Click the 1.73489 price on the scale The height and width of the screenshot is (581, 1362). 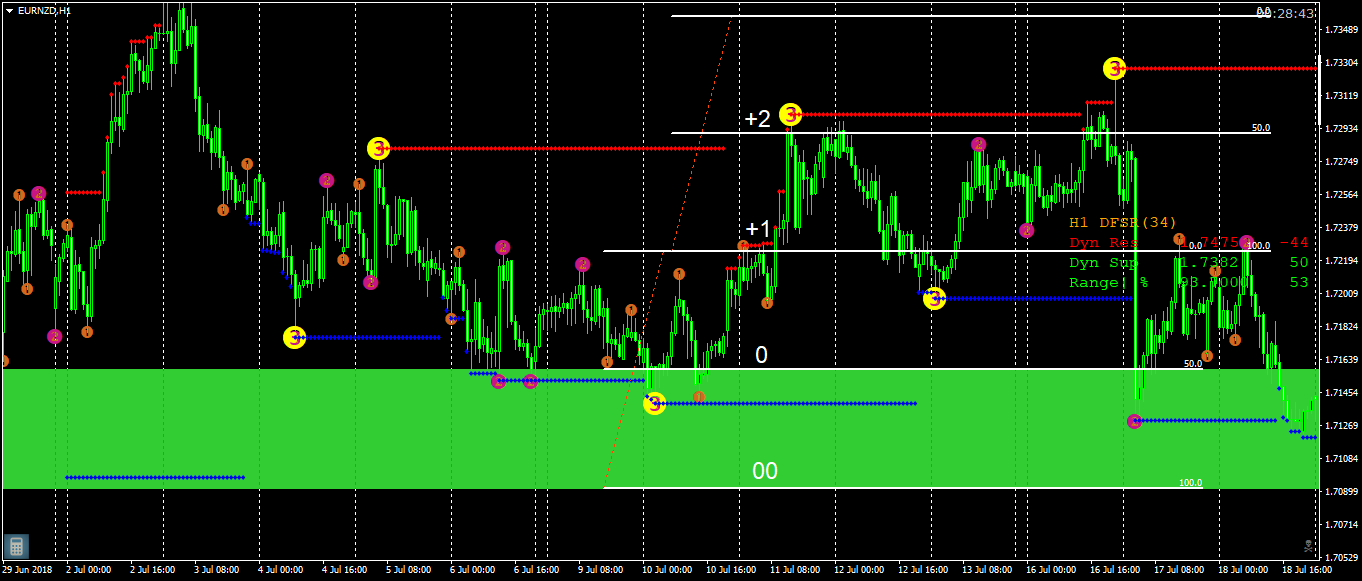[1341, 30]
